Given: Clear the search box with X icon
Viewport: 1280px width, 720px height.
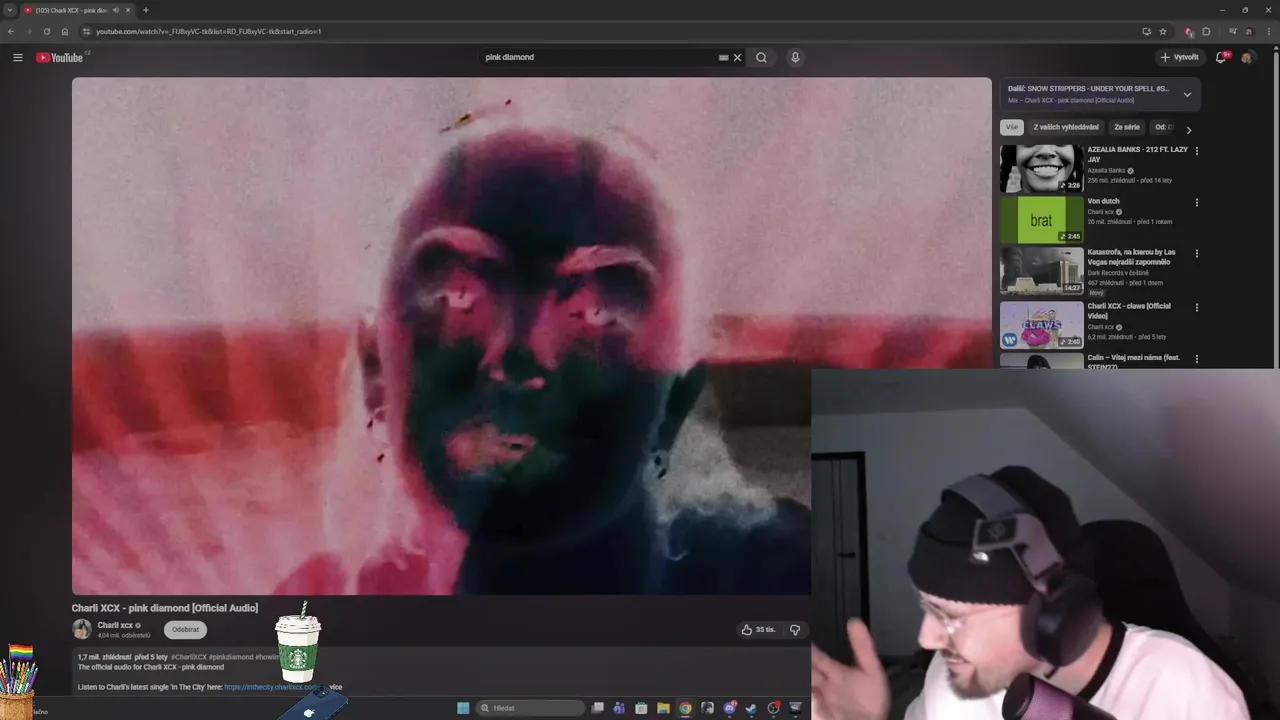Looking at the screenshot, I should coord(738,57).
